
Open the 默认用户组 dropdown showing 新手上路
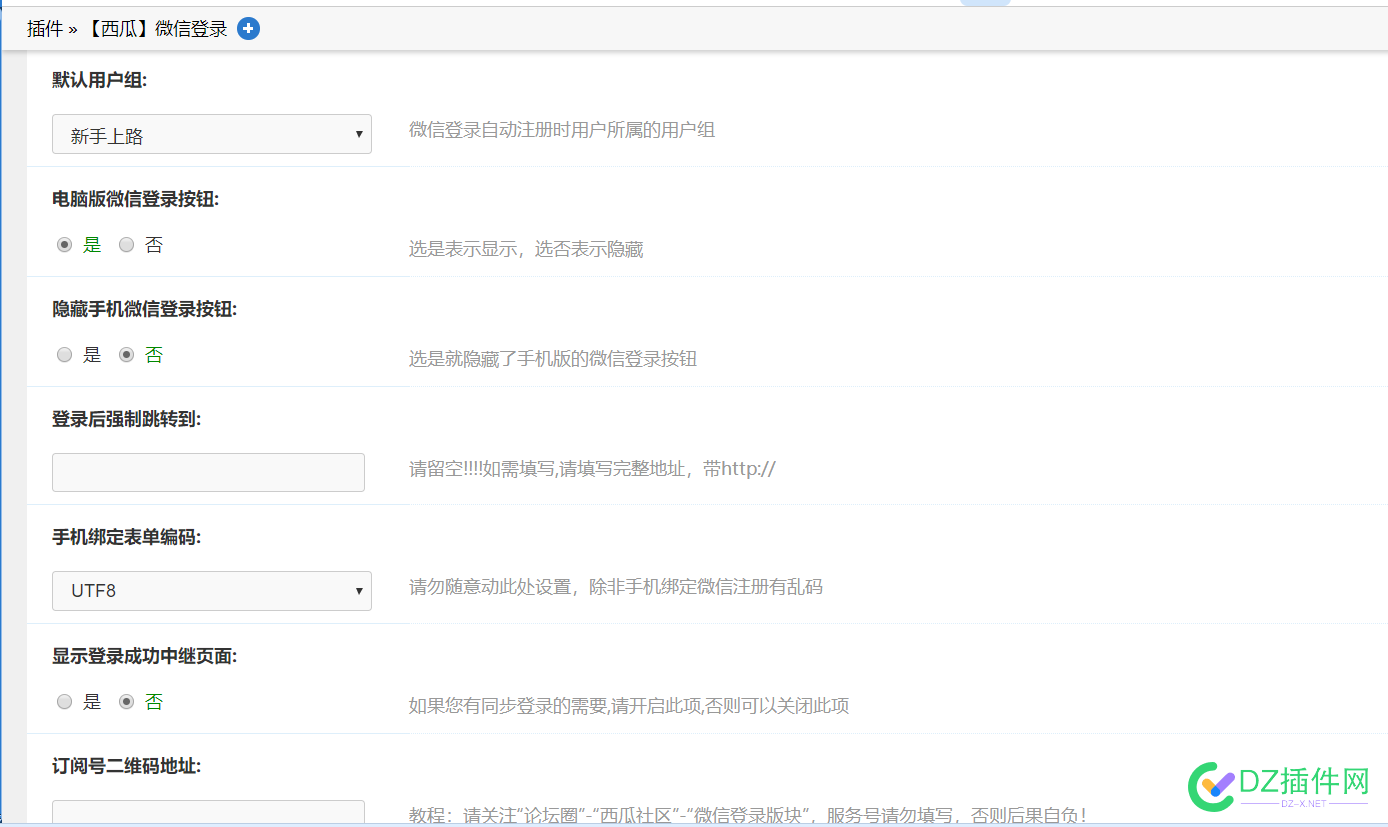pos(212,134)
